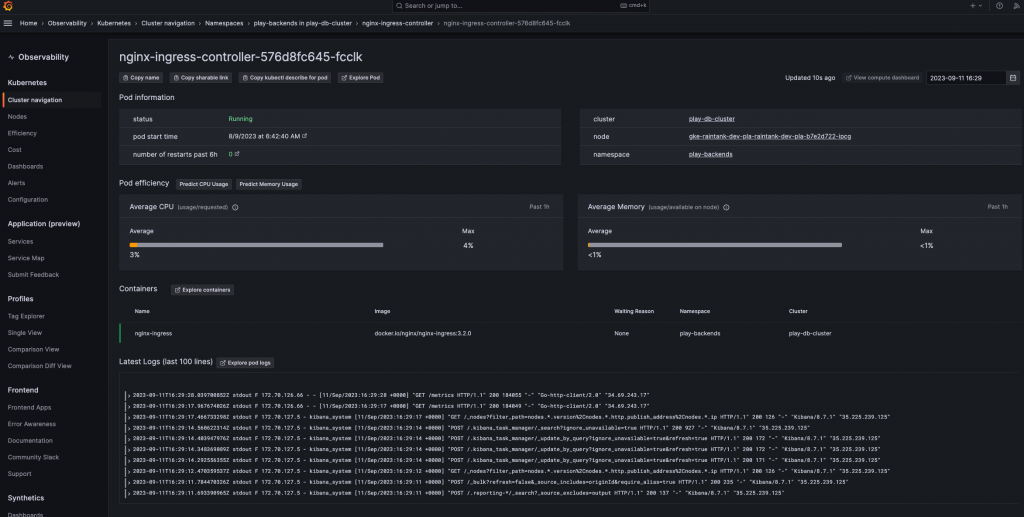Click the Running status value
The image size is (1024, 517).
click(240, 119)
